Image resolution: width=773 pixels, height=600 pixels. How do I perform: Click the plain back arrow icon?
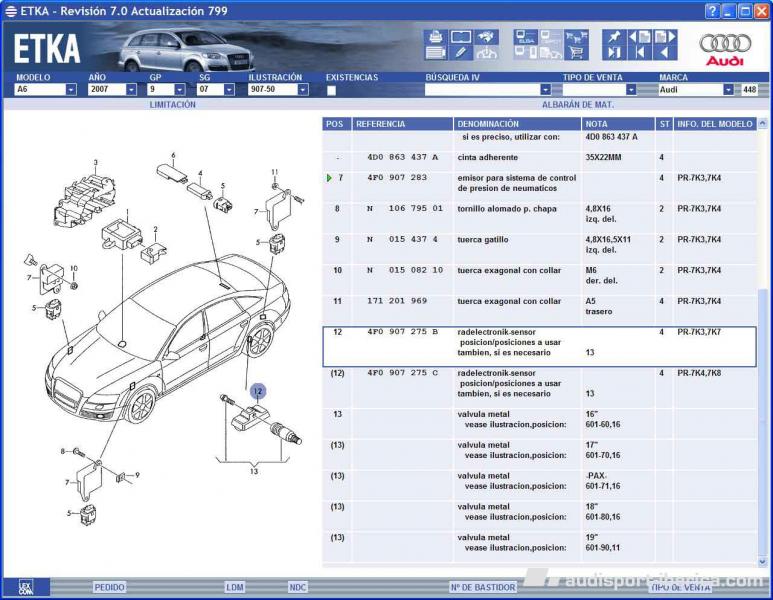[665, 53]
